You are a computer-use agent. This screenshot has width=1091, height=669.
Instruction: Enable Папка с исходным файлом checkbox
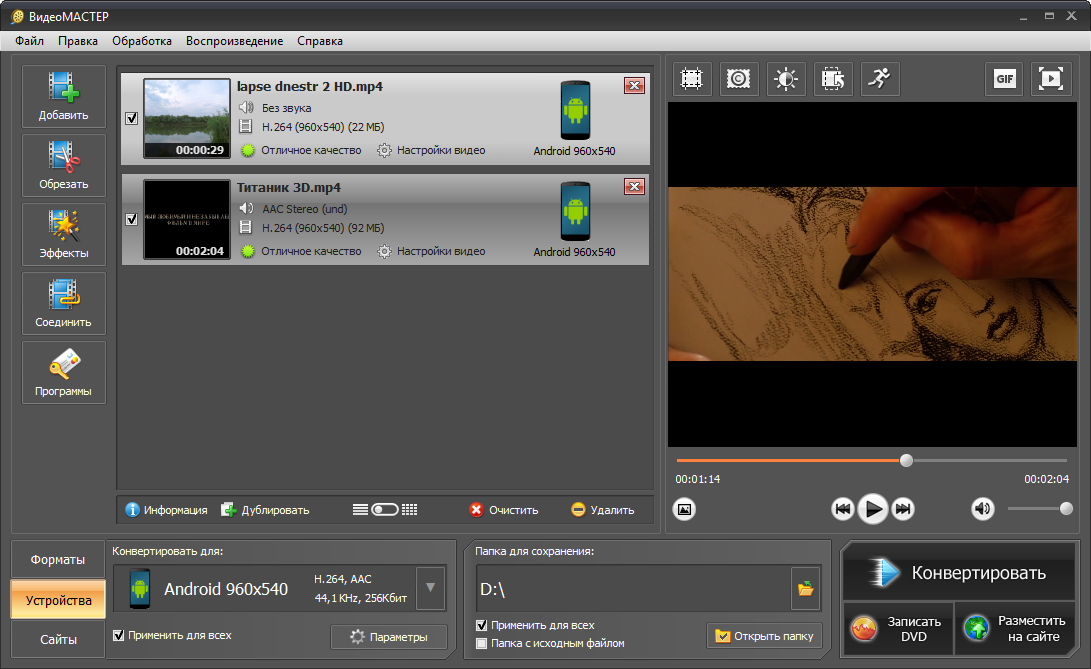(x=481, y=643)
